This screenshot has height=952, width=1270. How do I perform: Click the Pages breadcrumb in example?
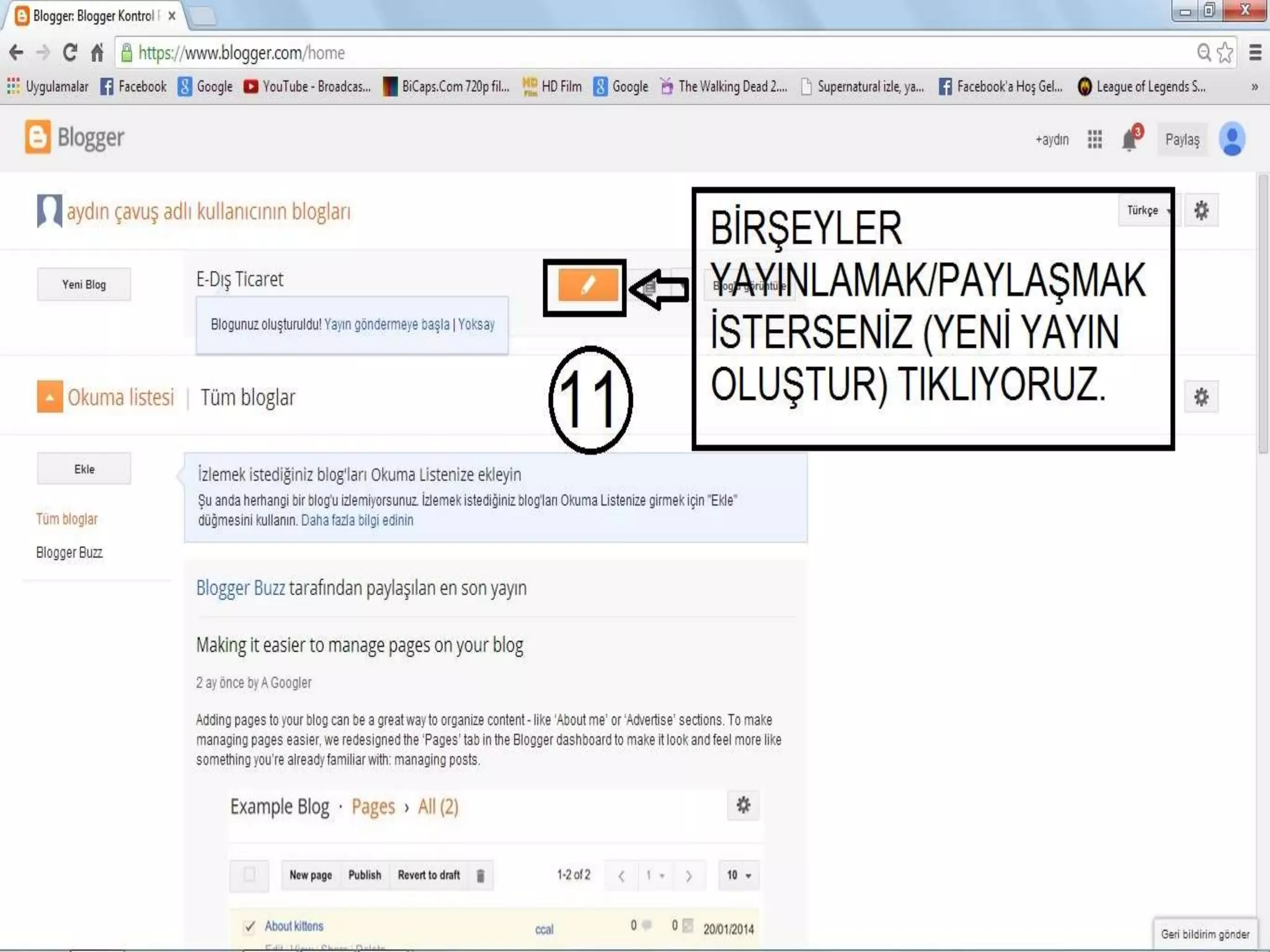[x=373, y=806]
